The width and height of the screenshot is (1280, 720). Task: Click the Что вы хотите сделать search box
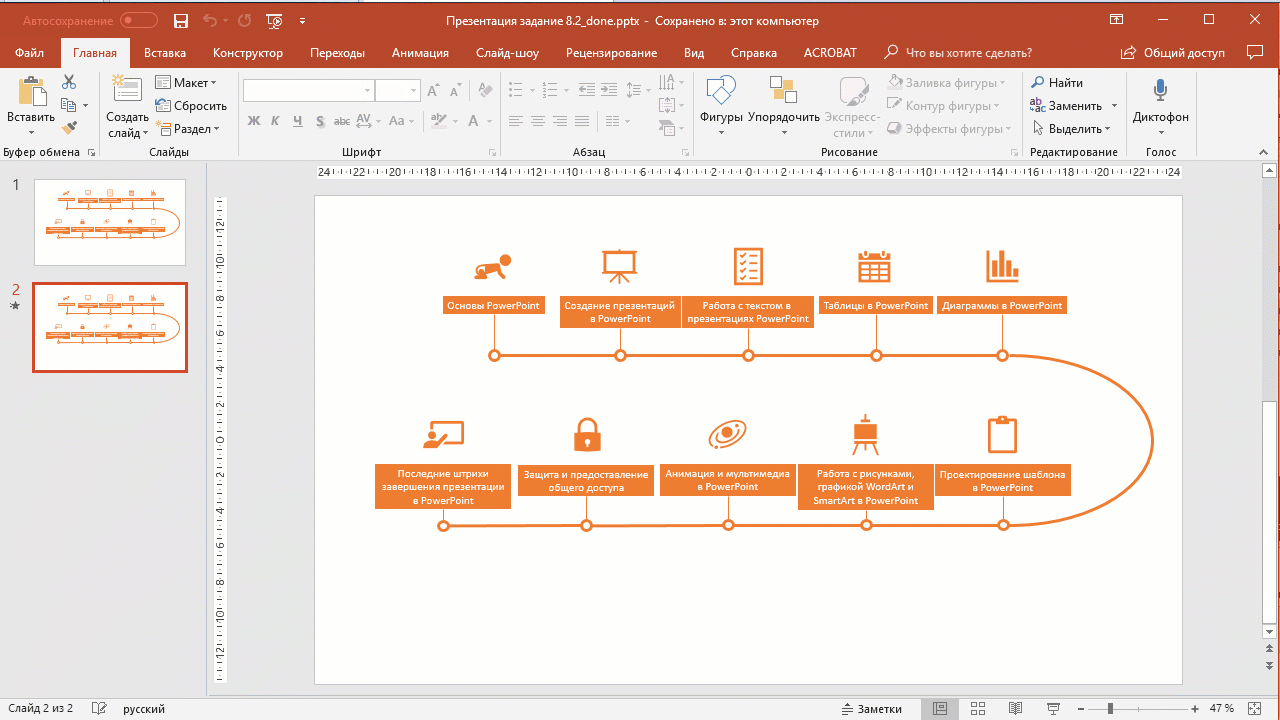958,53
